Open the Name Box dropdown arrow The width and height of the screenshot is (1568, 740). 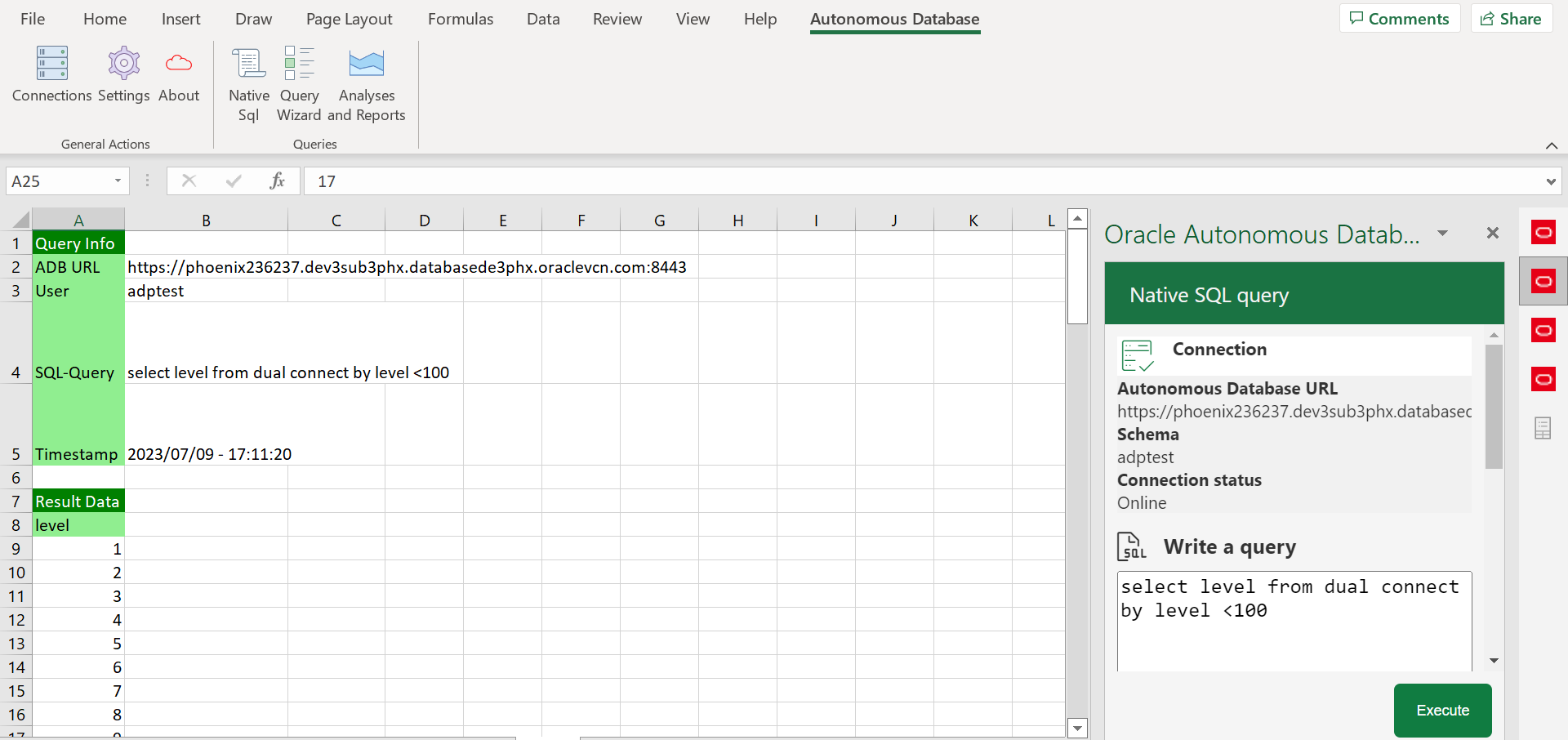coord(117,181)
